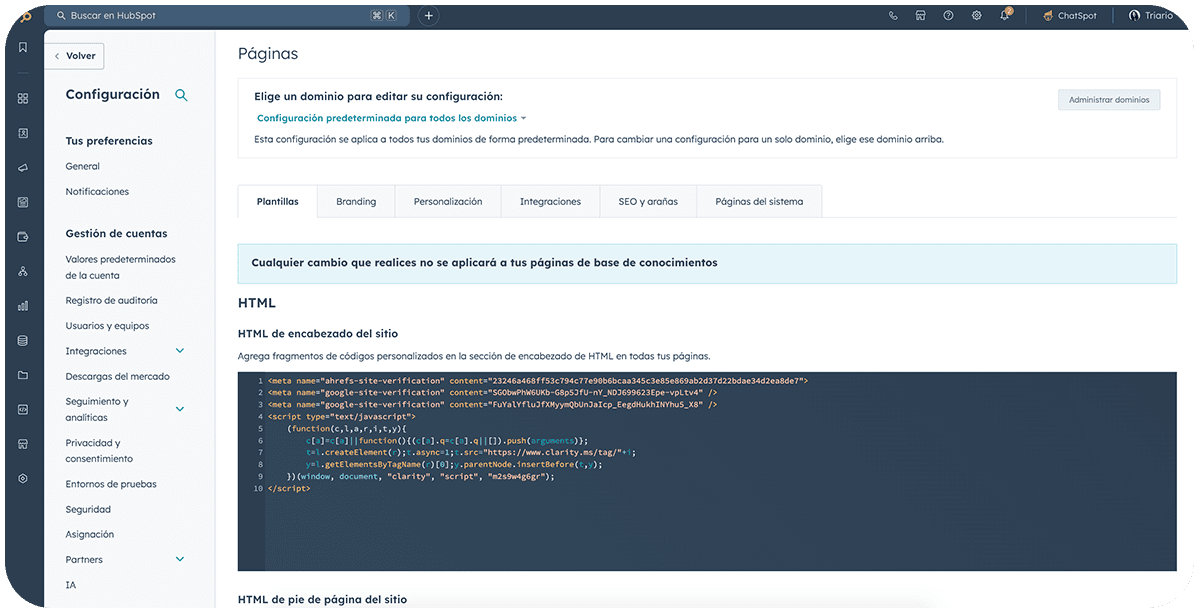Switch to the Personalización tab

[448, 201]
